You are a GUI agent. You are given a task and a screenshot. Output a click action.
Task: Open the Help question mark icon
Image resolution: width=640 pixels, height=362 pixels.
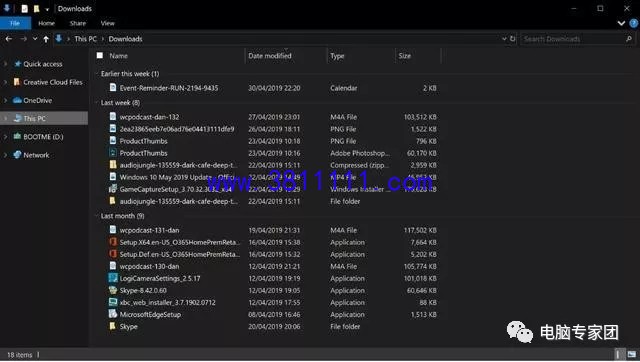633,23
